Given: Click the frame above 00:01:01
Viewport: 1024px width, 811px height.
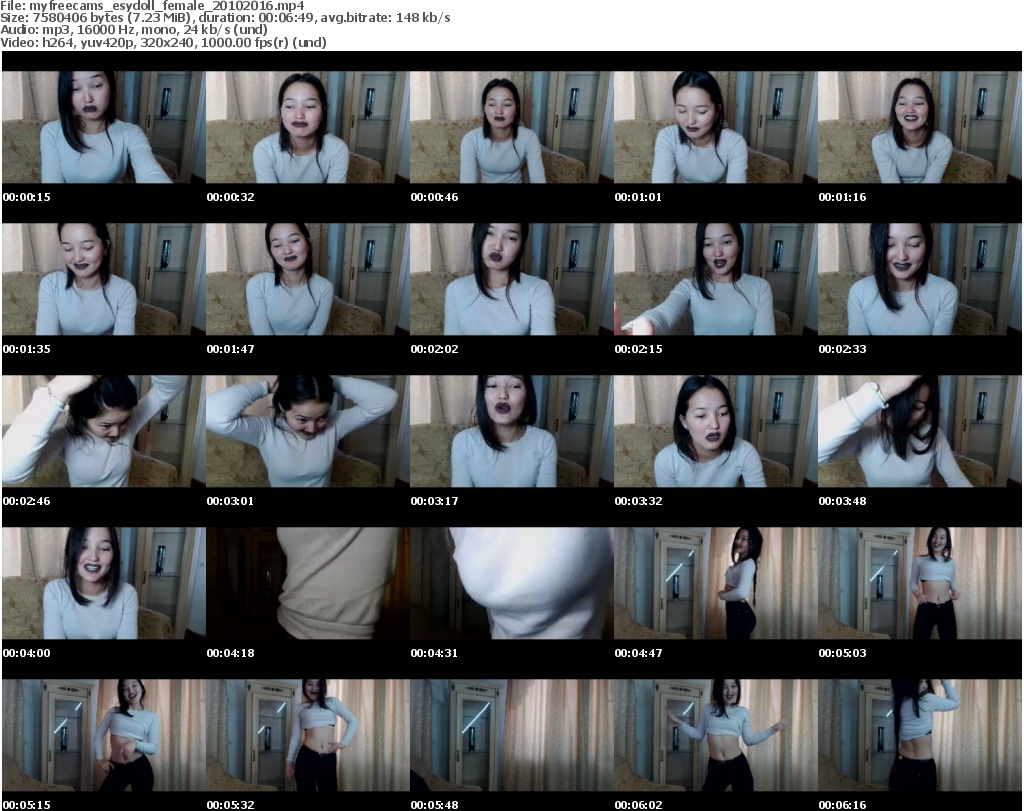Looking at the screenshot, I should (716, 127).
